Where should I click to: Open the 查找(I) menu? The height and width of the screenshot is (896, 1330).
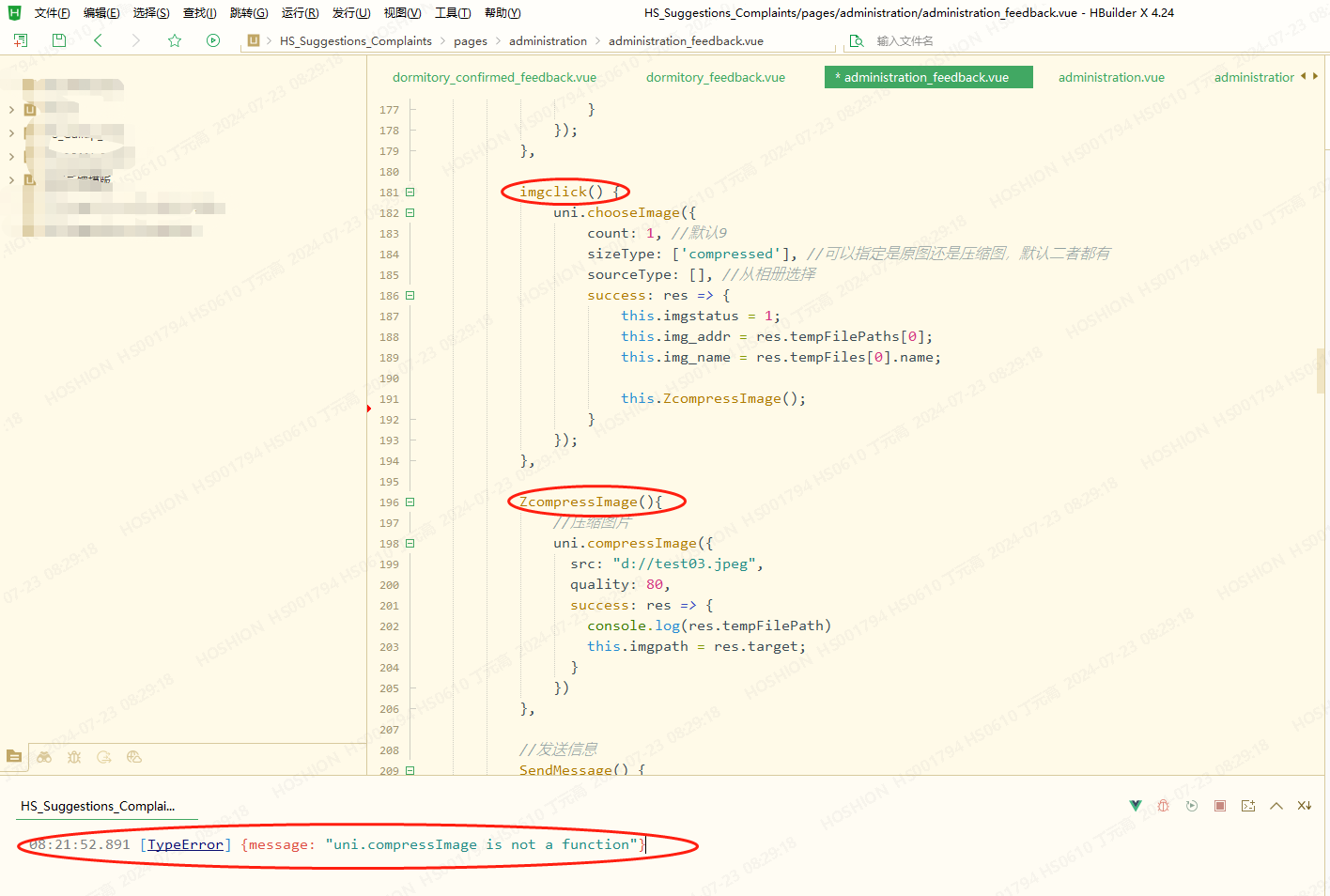pyautogui.click(x=199, y=13)
